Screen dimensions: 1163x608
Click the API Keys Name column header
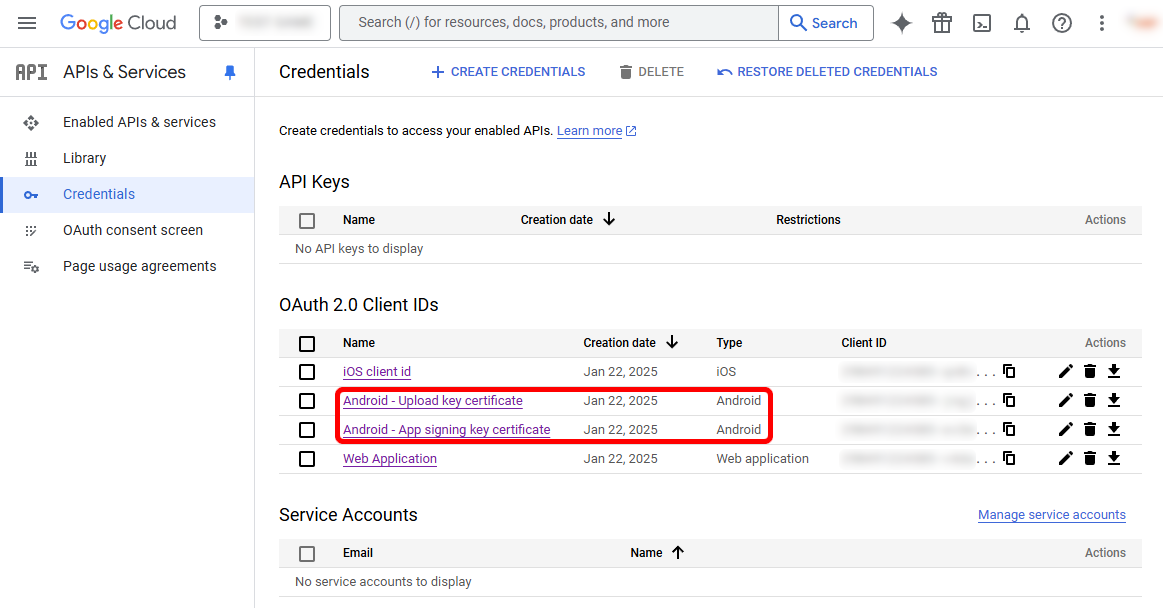tap(358, 219)
